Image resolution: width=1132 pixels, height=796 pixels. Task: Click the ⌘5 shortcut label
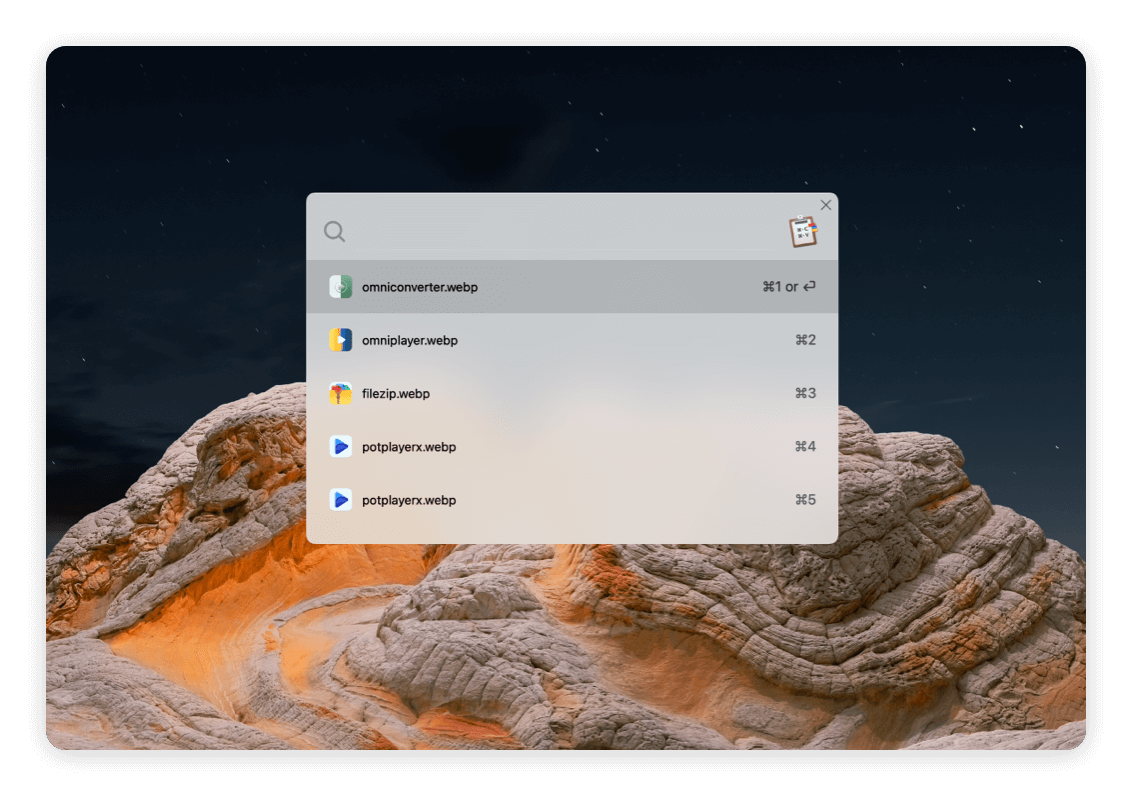(804, 500)
